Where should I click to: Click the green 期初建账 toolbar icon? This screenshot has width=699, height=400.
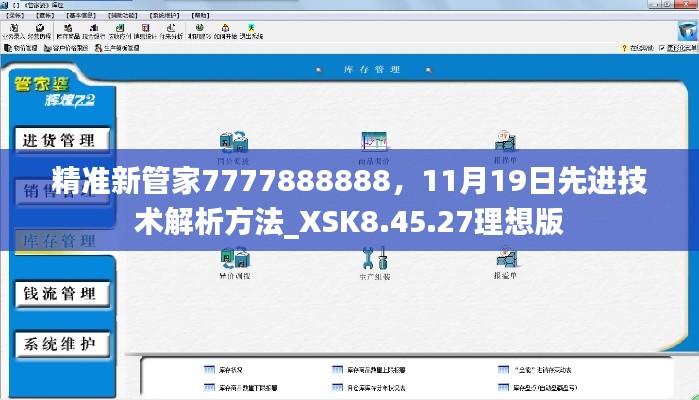pyautogui.click(x=199, y=31)
